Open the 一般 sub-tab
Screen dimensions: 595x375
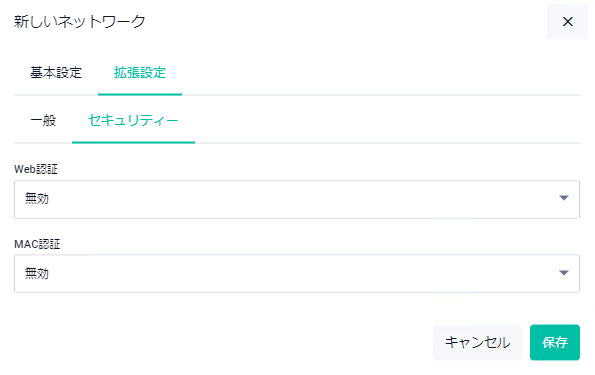(x=43, y=120)
